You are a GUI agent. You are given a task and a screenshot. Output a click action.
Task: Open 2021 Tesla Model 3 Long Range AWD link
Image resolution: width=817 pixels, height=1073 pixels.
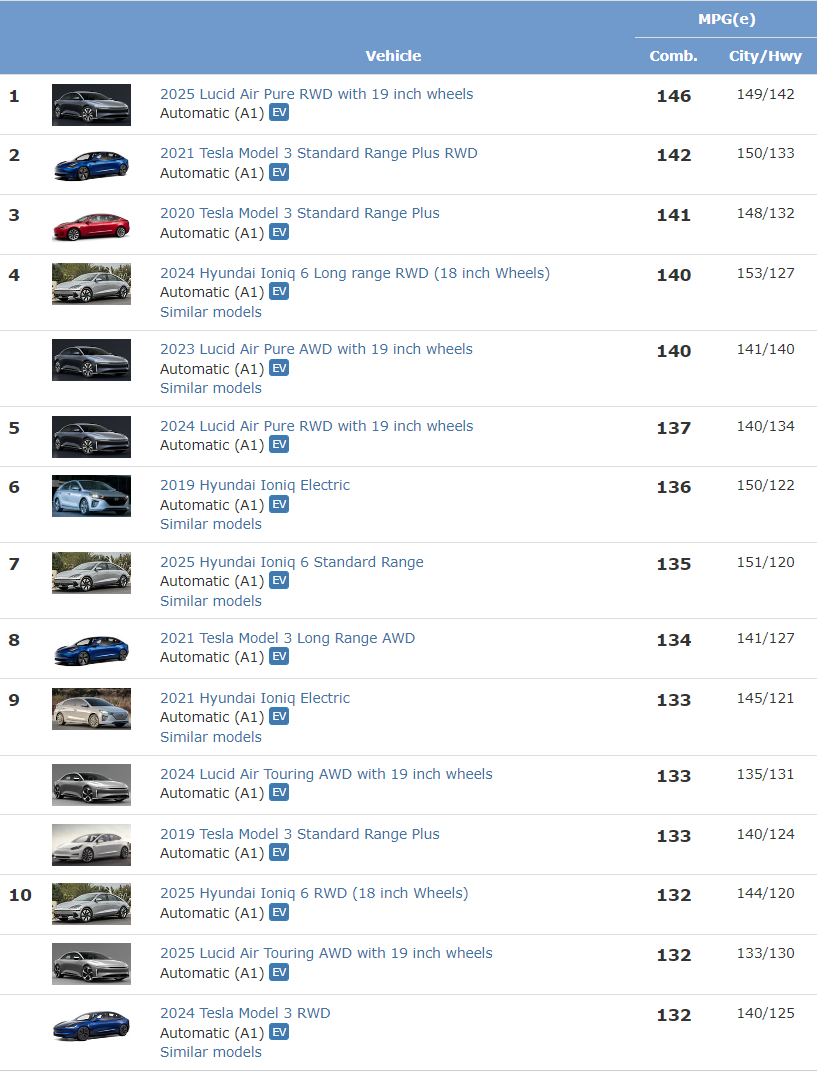(x=287, y=638)
